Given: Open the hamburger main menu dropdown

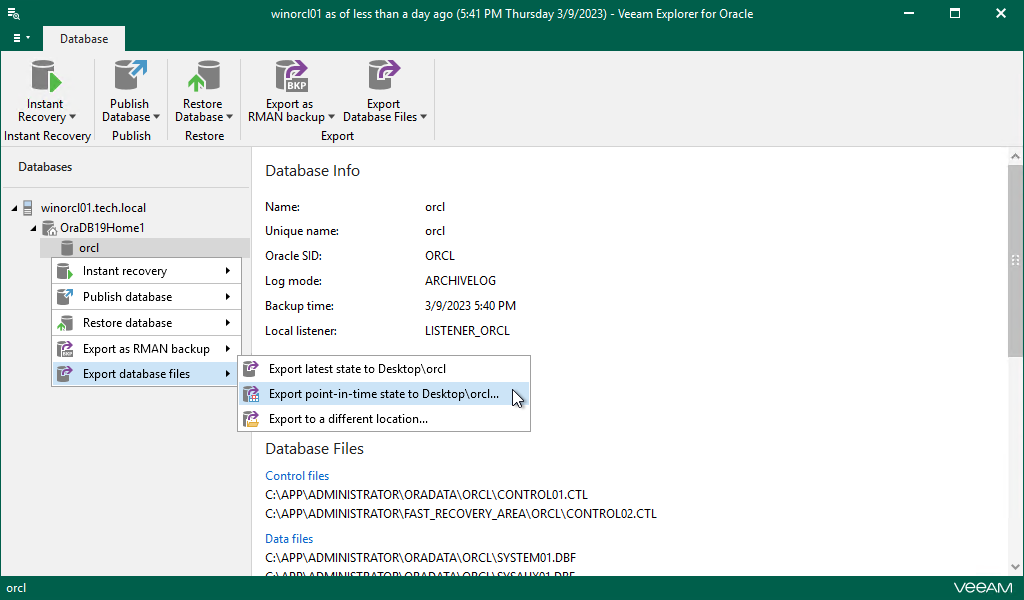Looking at the screenshot, I should click(x=20, y=38).
